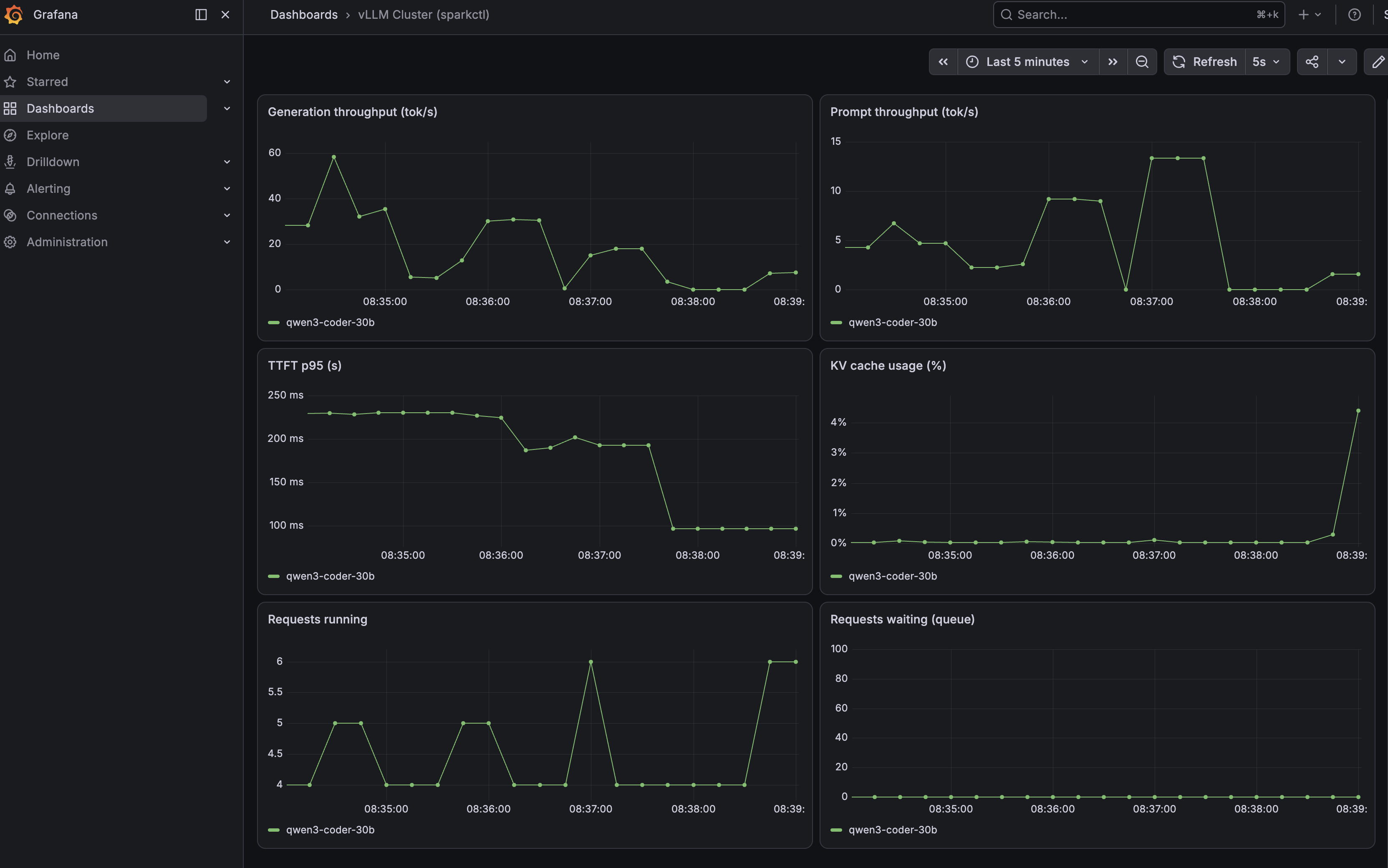Screen dimensions: 1388x868
Task: Toggle qwen3-coder-30b legend in Prompt throughput
Action: 893,323
